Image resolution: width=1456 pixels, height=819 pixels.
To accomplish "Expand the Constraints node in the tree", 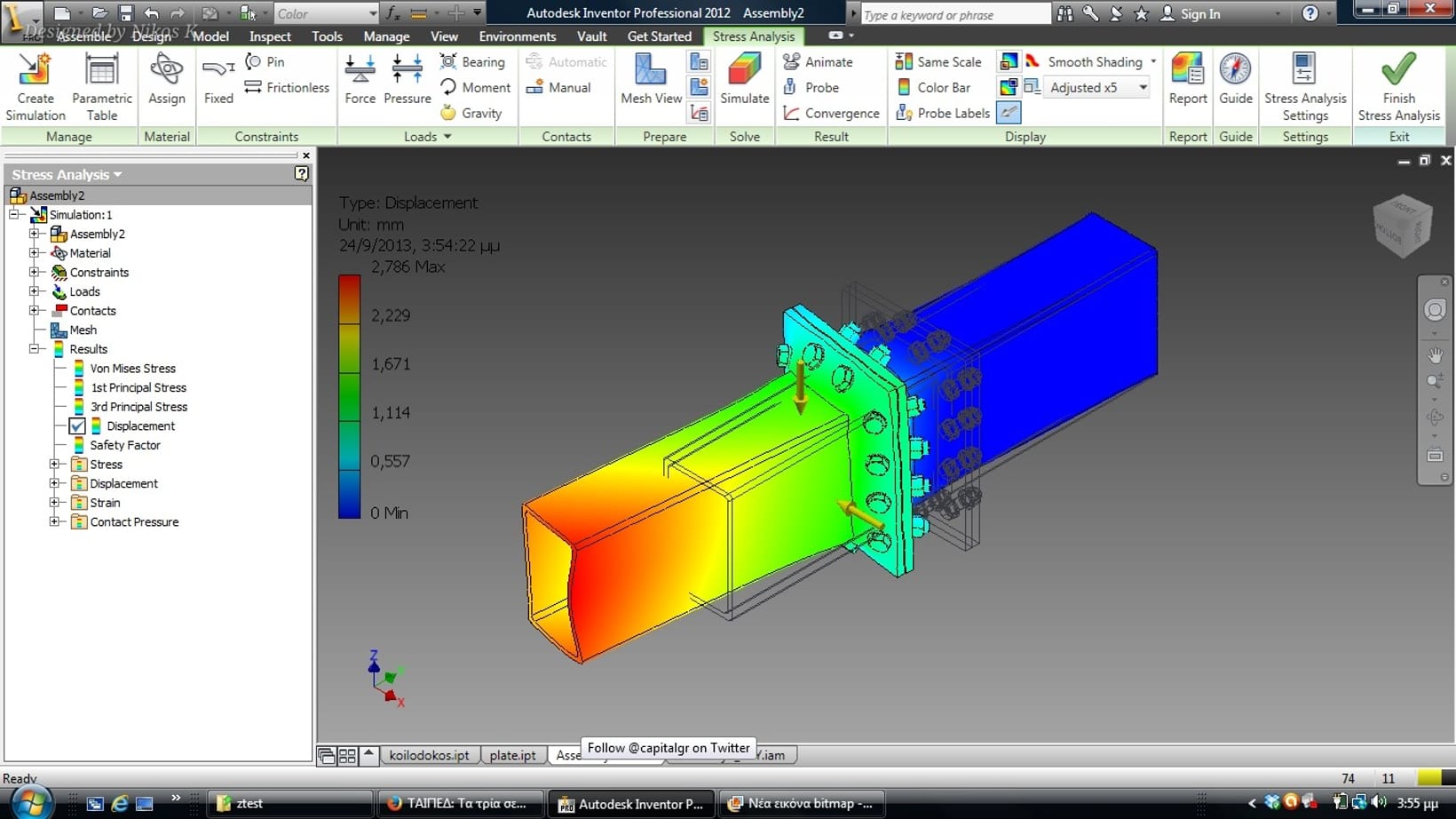I will (34, 273).
